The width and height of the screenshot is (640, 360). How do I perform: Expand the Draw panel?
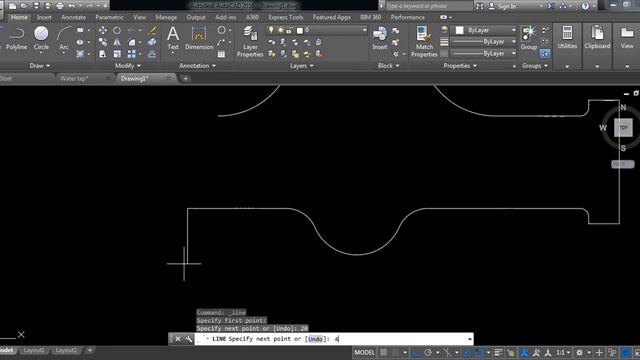click(40, 66)
